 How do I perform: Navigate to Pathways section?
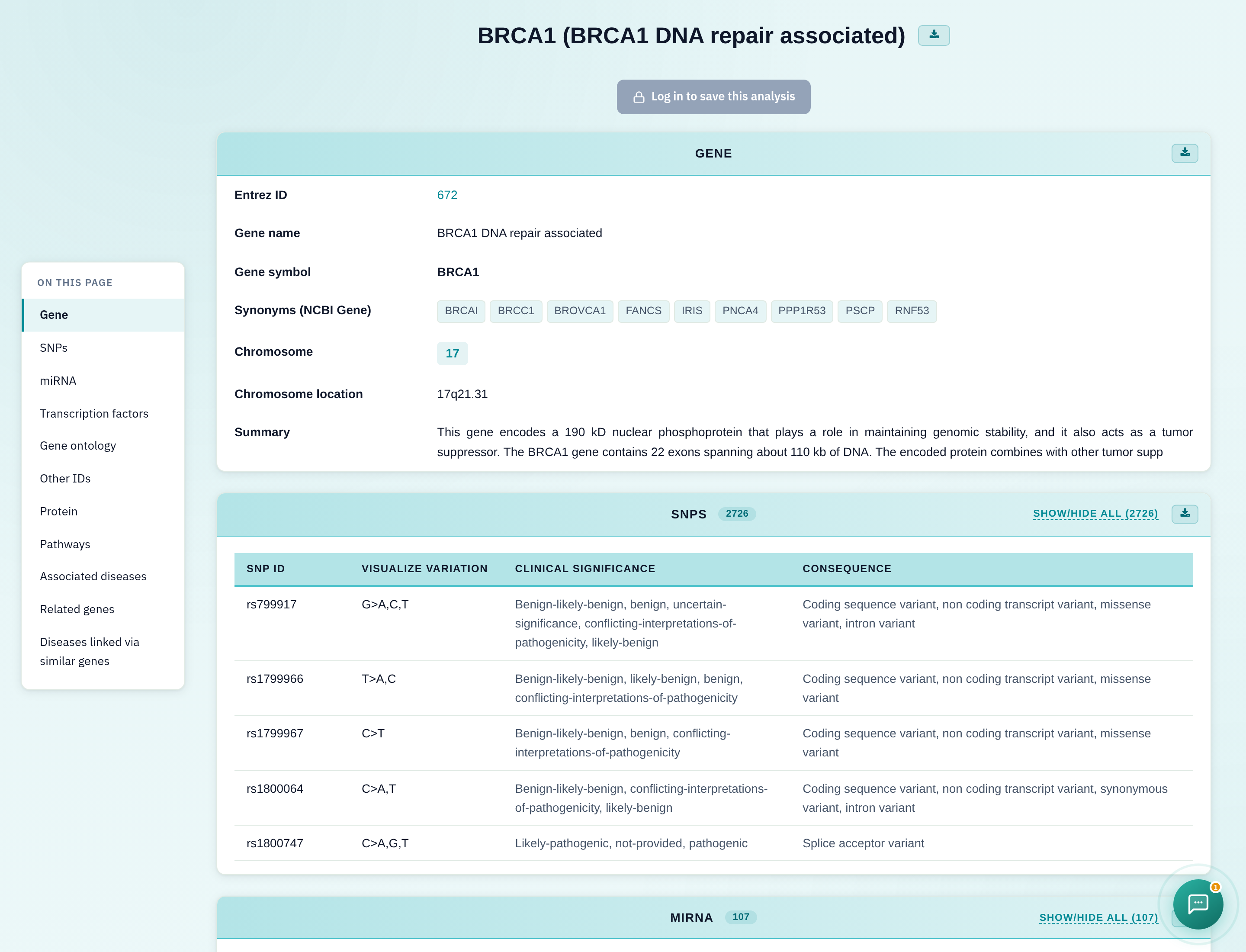[x=103, y=544]
